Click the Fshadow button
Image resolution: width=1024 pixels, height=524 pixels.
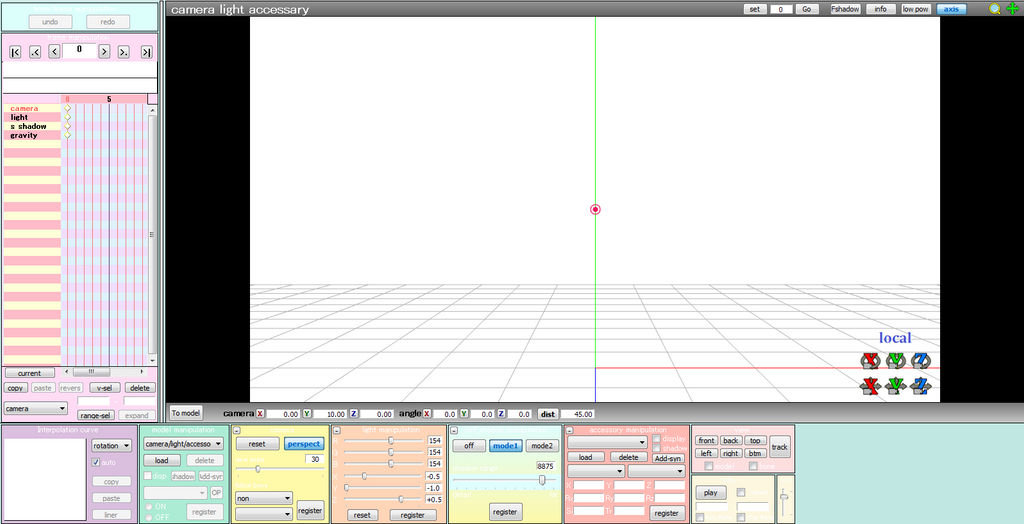tap(846, 9)
